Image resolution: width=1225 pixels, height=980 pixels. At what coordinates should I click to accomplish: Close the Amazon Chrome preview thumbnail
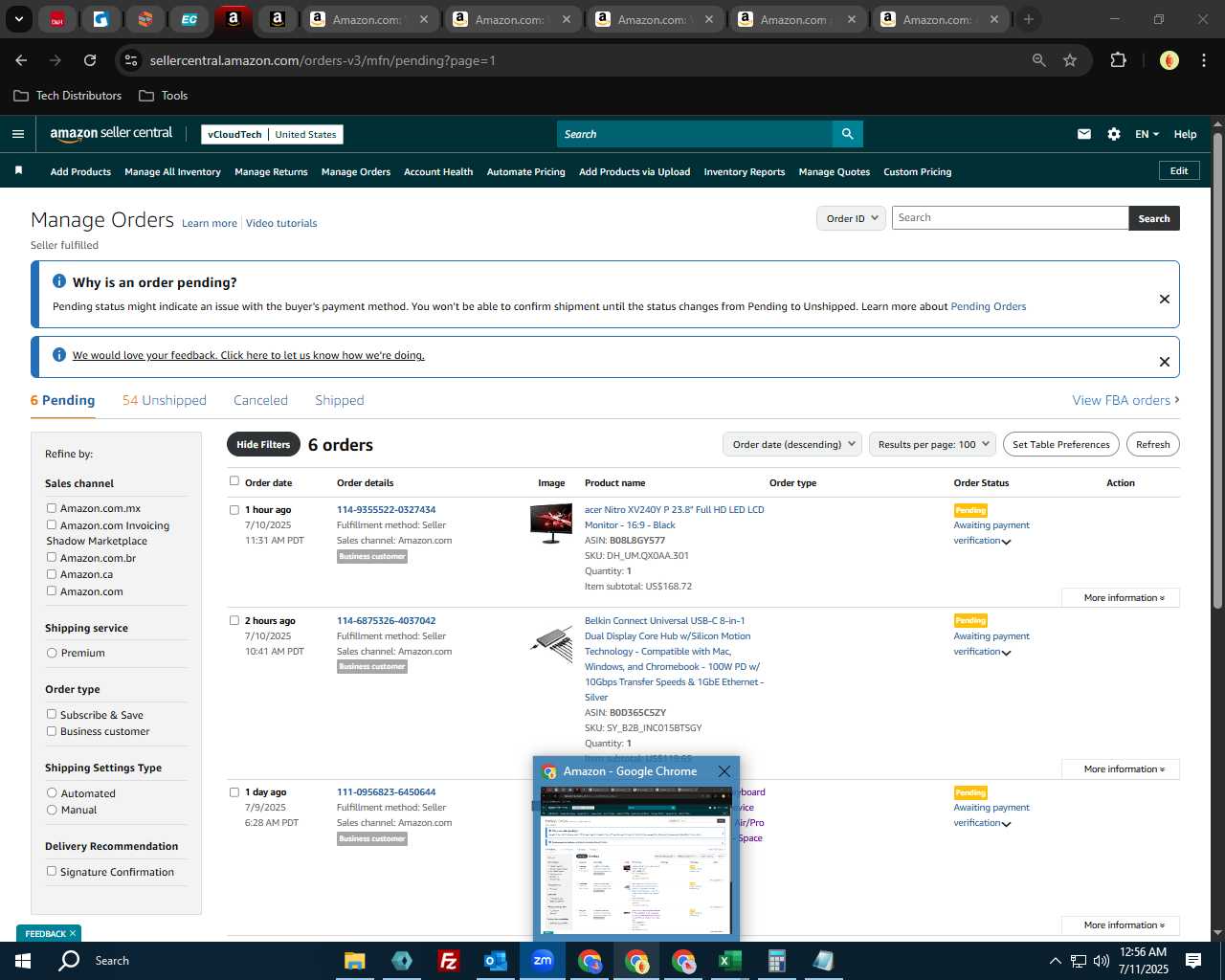(724, 771)
